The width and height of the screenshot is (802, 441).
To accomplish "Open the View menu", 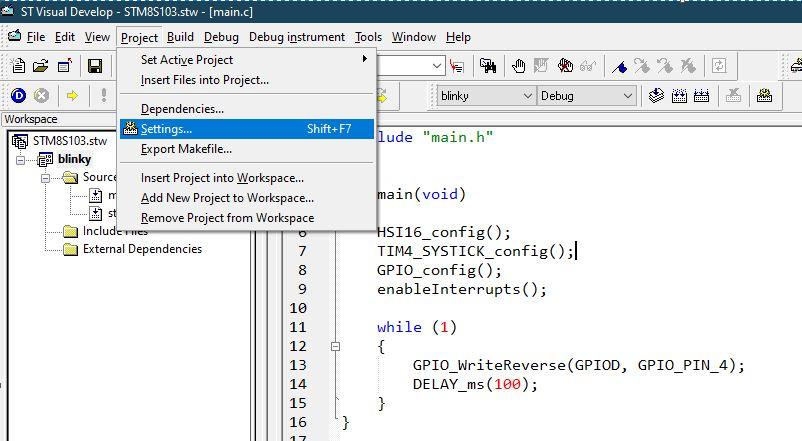I will click(x=97, y=37).
